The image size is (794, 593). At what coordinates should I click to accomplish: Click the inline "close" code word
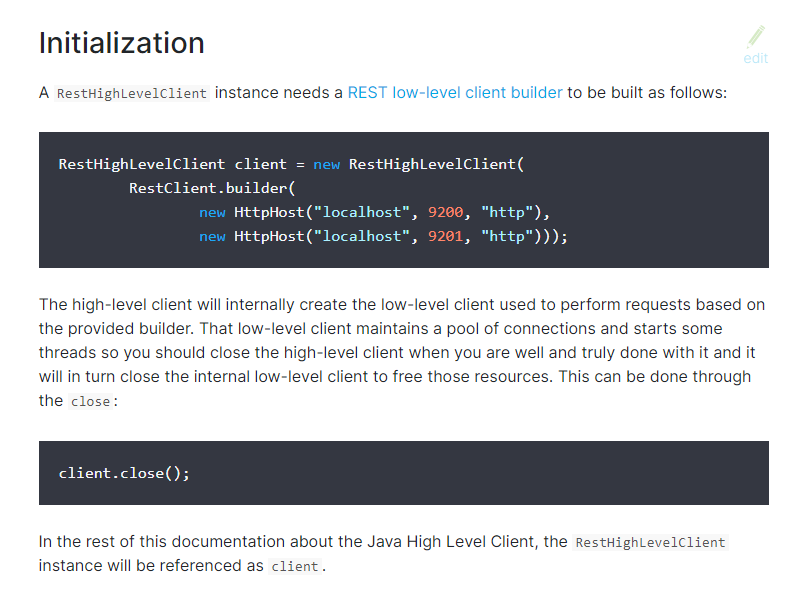click(90, 402)
